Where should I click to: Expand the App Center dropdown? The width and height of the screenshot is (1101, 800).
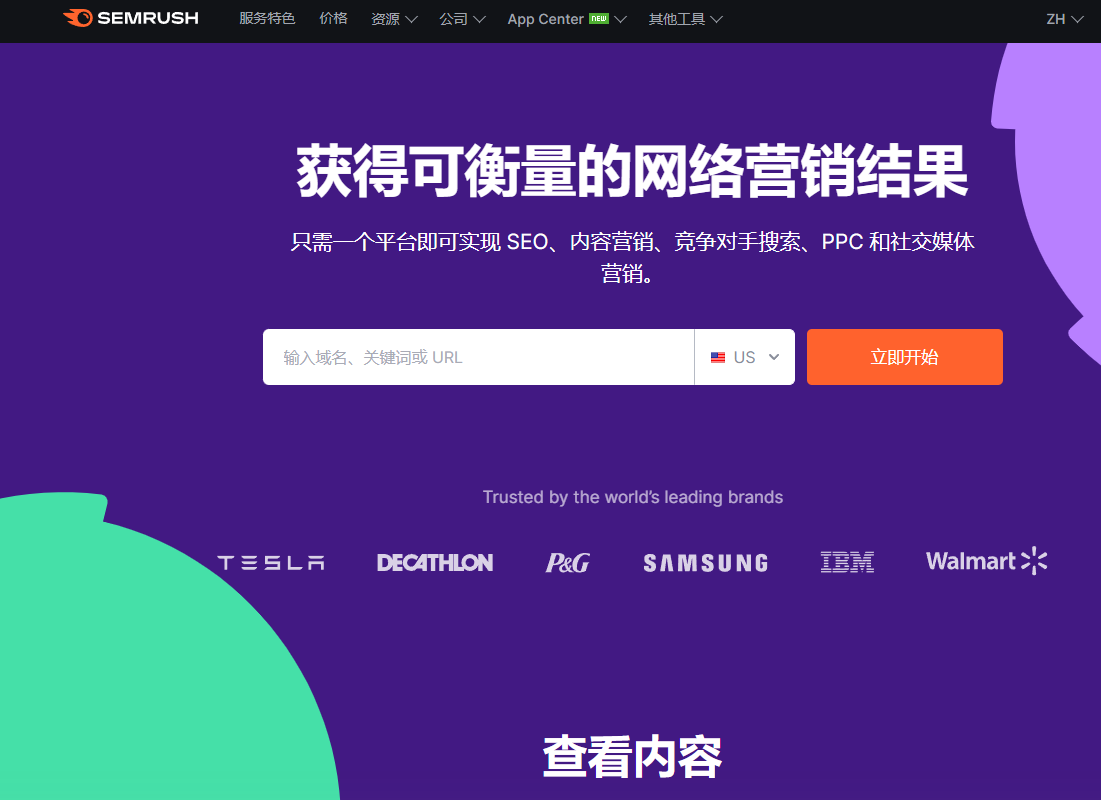567,19
